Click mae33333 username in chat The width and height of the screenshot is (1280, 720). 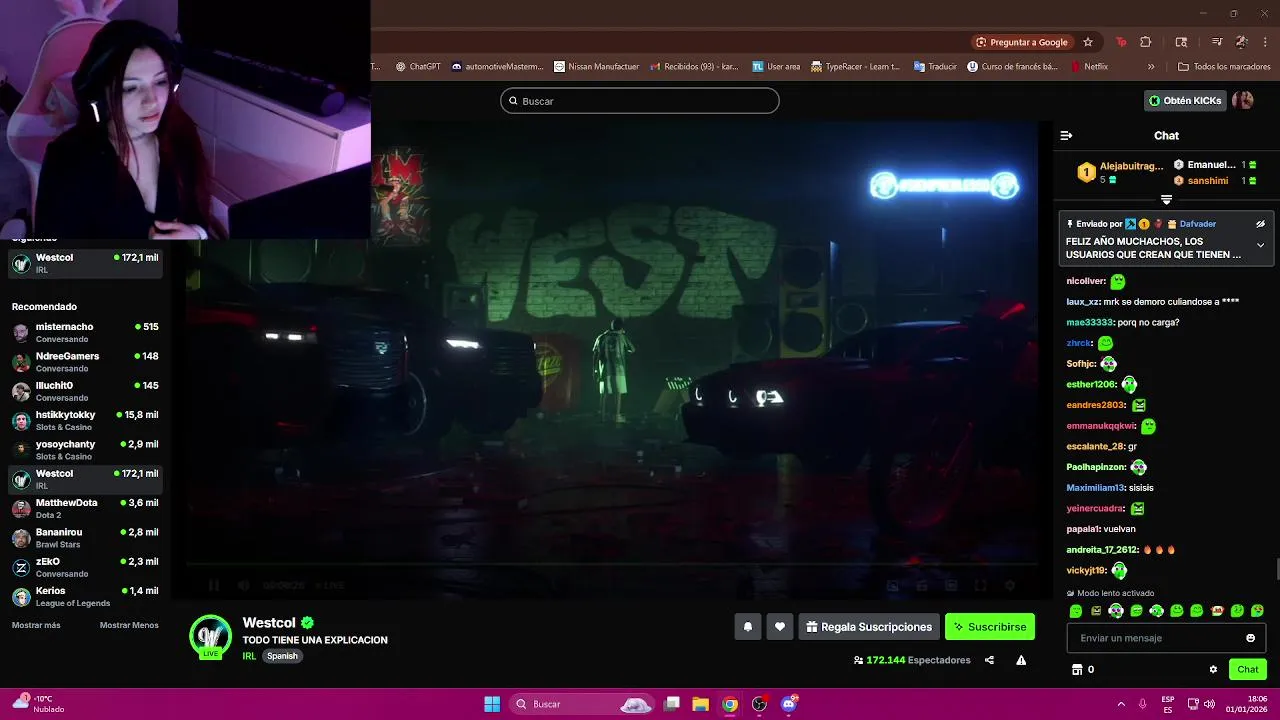1089,322
